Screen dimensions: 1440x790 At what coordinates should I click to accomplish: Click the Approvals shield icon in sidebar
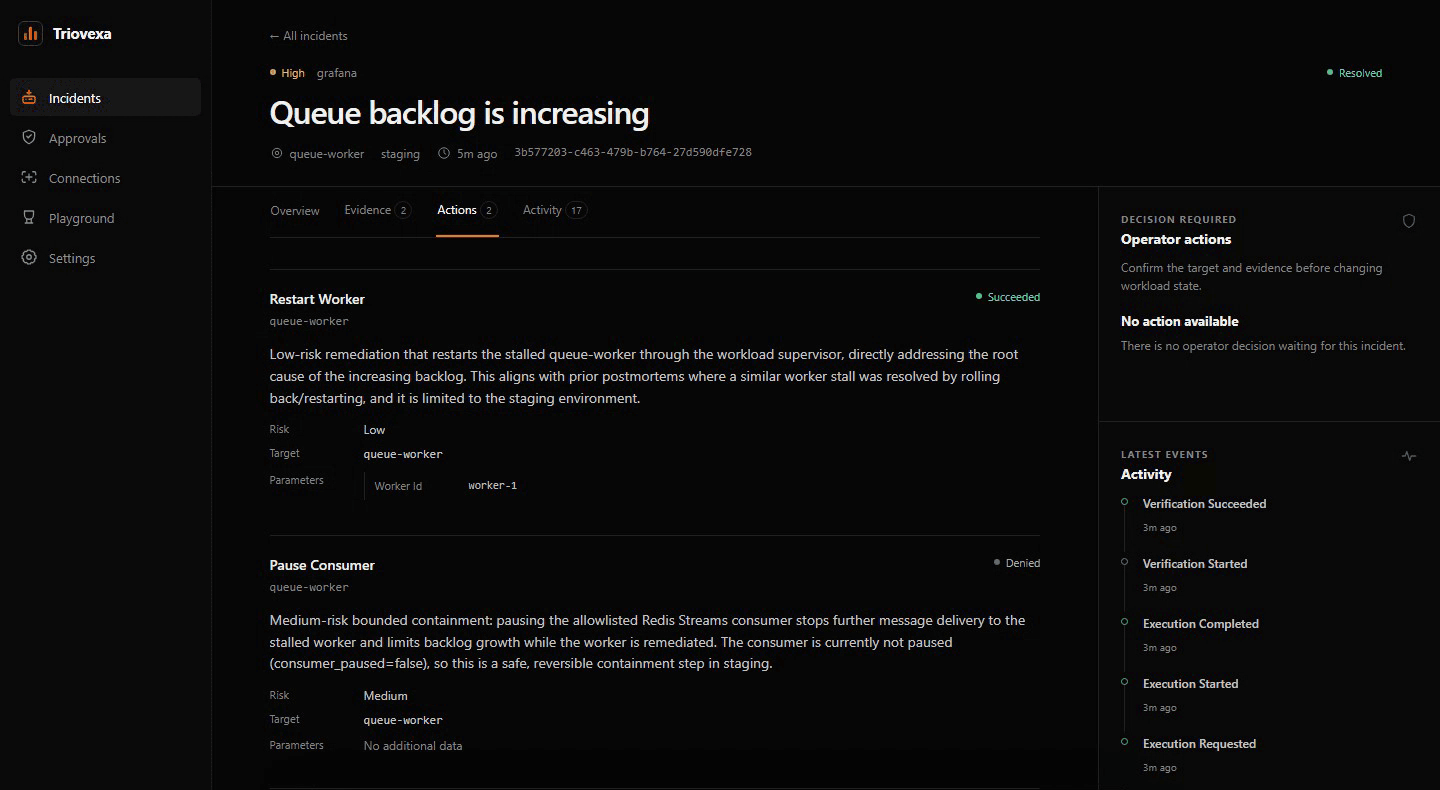(29, 138)
